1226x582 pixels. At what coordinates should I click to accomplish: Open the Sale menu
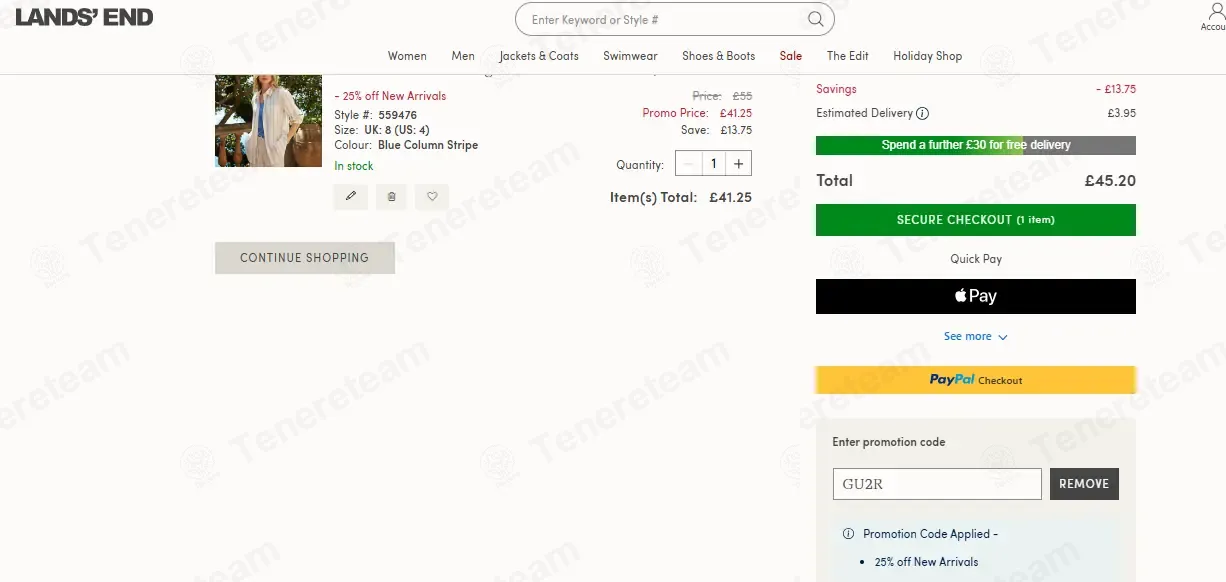coord(791,56)
